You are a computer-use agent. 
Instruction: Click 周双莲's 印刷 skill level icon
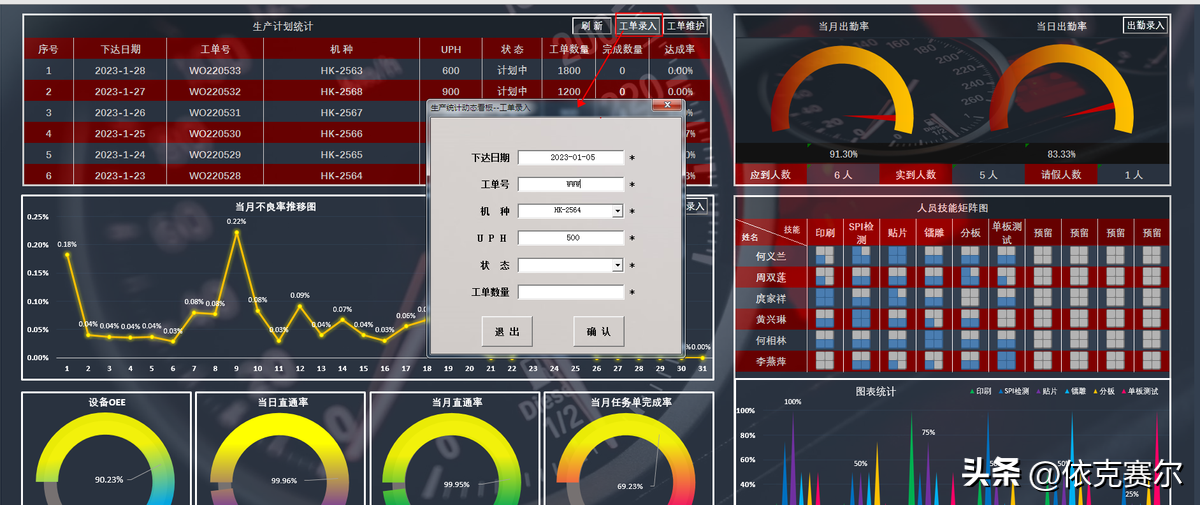[825, 277]
